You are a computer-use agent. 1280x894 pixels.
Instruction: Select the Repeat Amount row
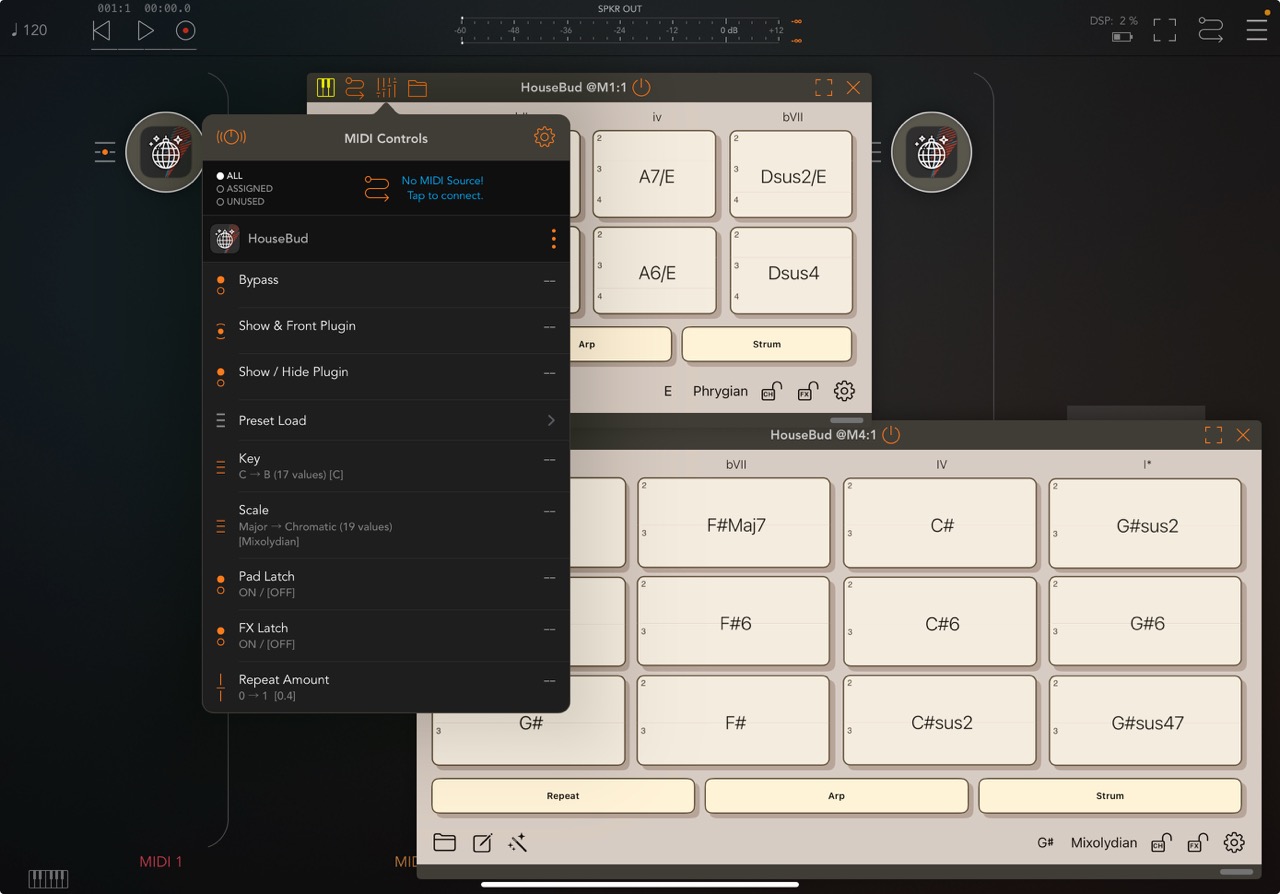click(386, 687)
